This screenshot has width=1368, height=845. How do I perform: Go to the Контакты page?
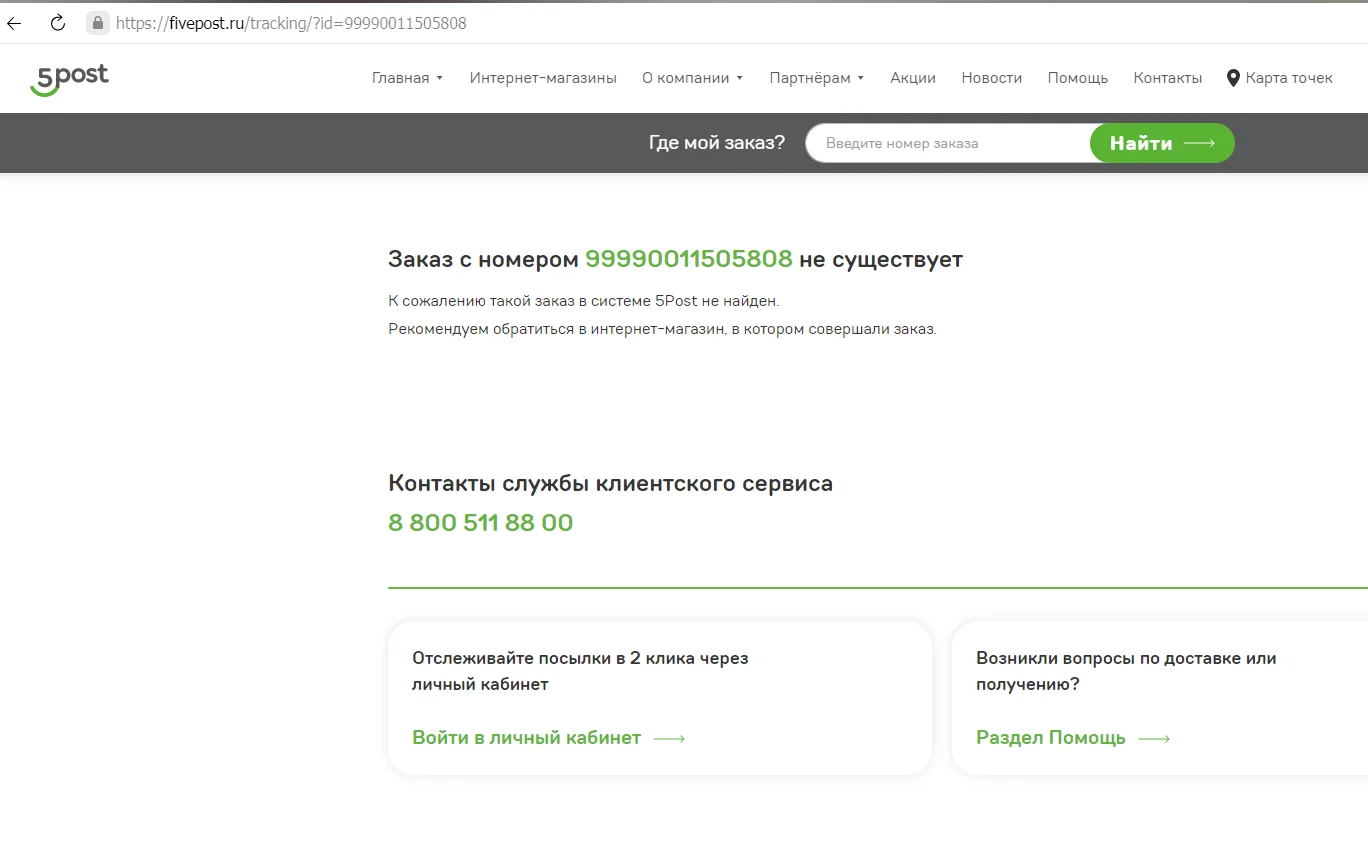pyautogui.click(x=1168, y=78)
